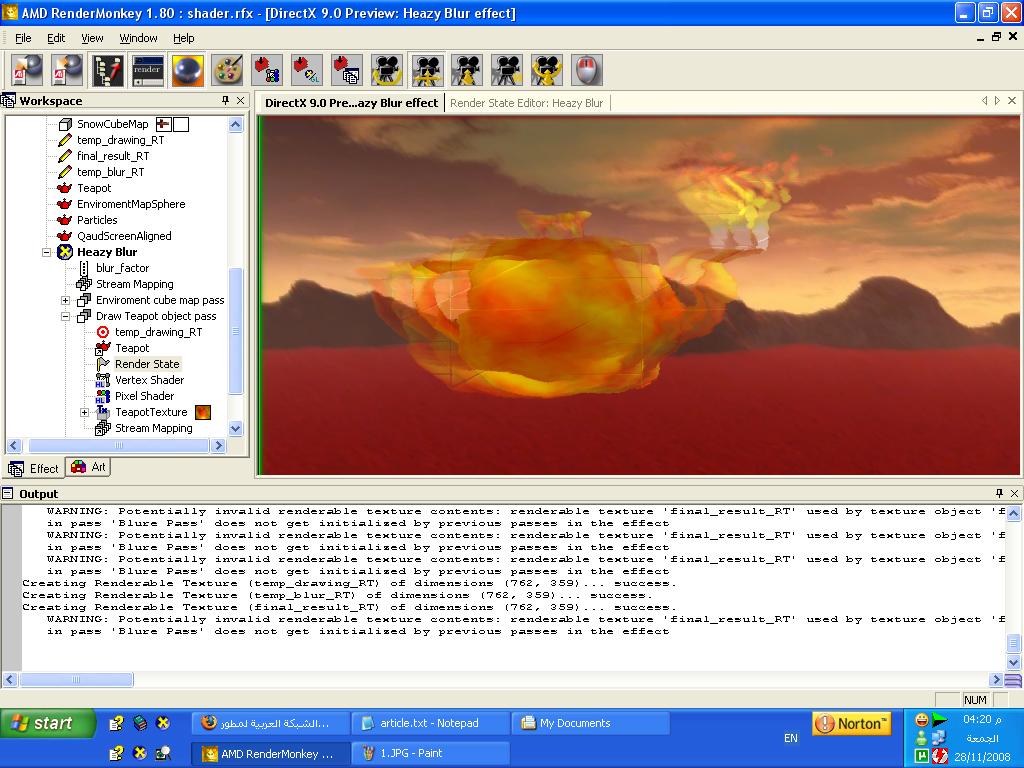Select the EnviromentMapSphere tree item
1024x768 pixels.
coord(131,204)
